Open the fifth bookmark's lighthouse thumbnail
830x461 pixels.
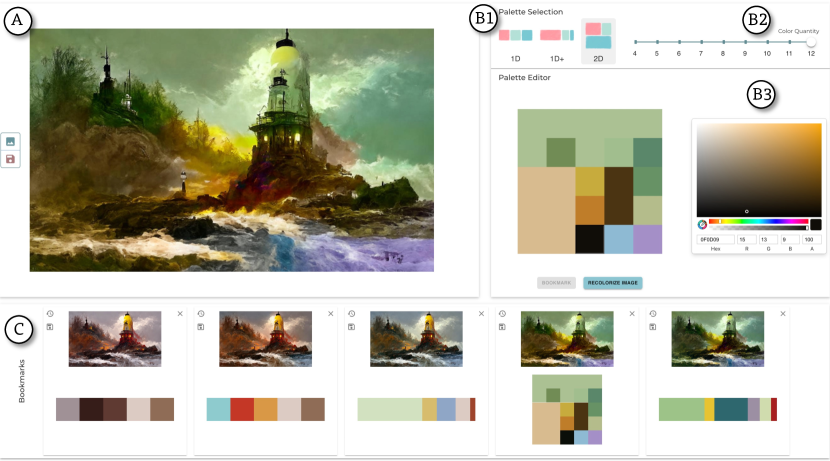pyautogui.click(x=718, y=339)
